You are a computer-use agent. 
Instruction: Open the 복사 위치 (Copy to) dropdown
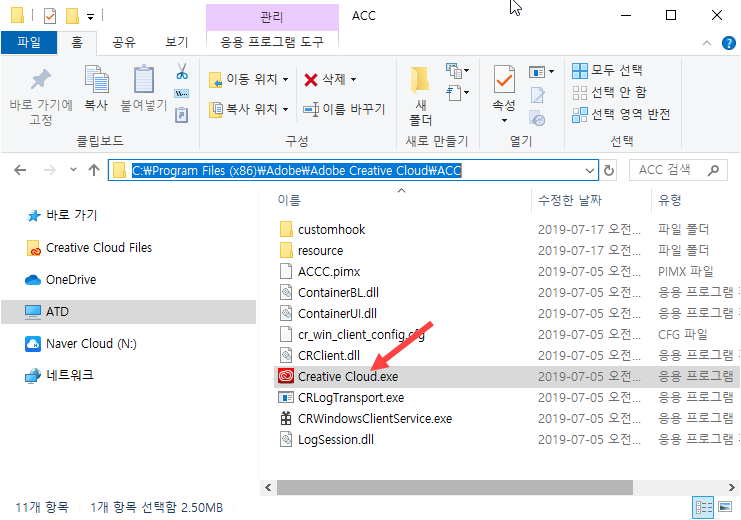coord(249,109)
